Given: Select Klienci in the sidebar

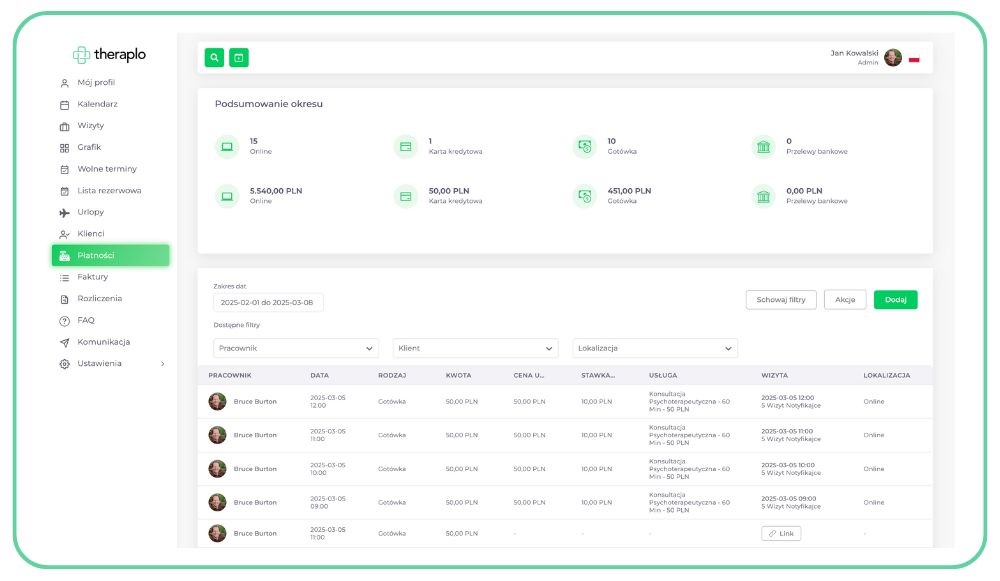Looking at the screenshot, I should (90, 234).
